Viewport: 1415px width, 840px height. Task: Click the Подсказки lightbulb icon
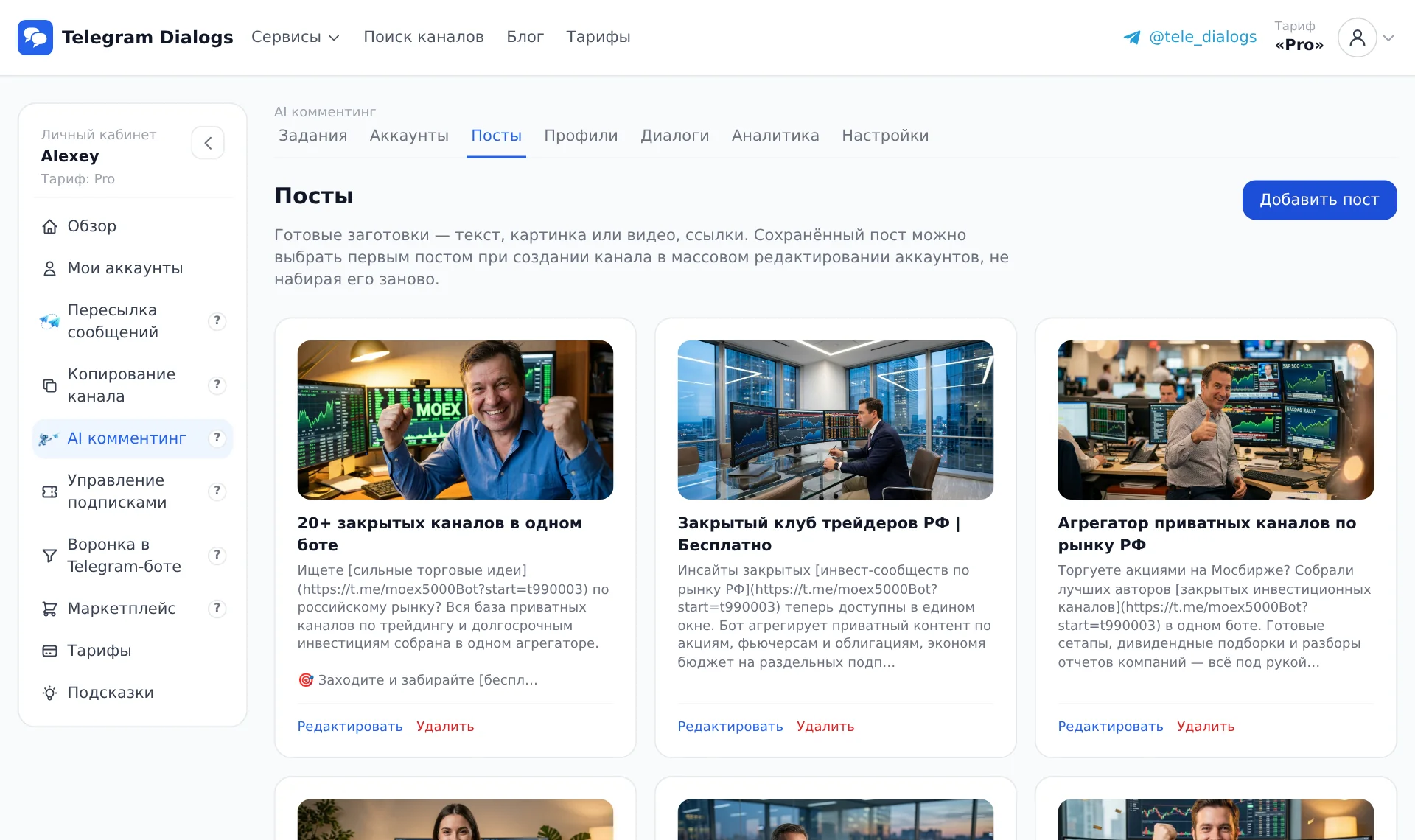[49, 693]
